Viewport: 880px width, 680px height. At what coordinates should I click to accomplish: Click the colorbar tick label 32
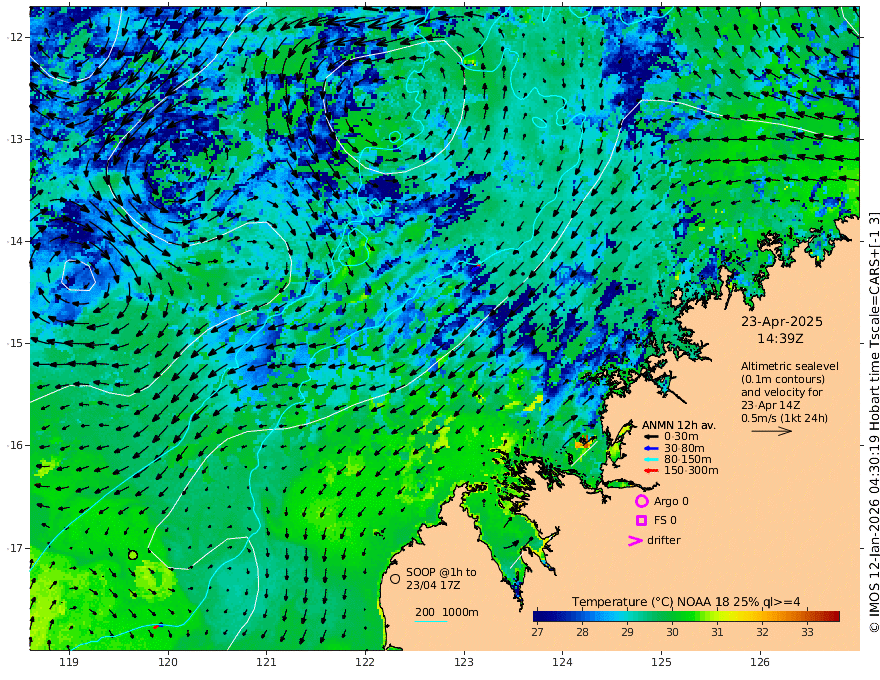(762, 632)
